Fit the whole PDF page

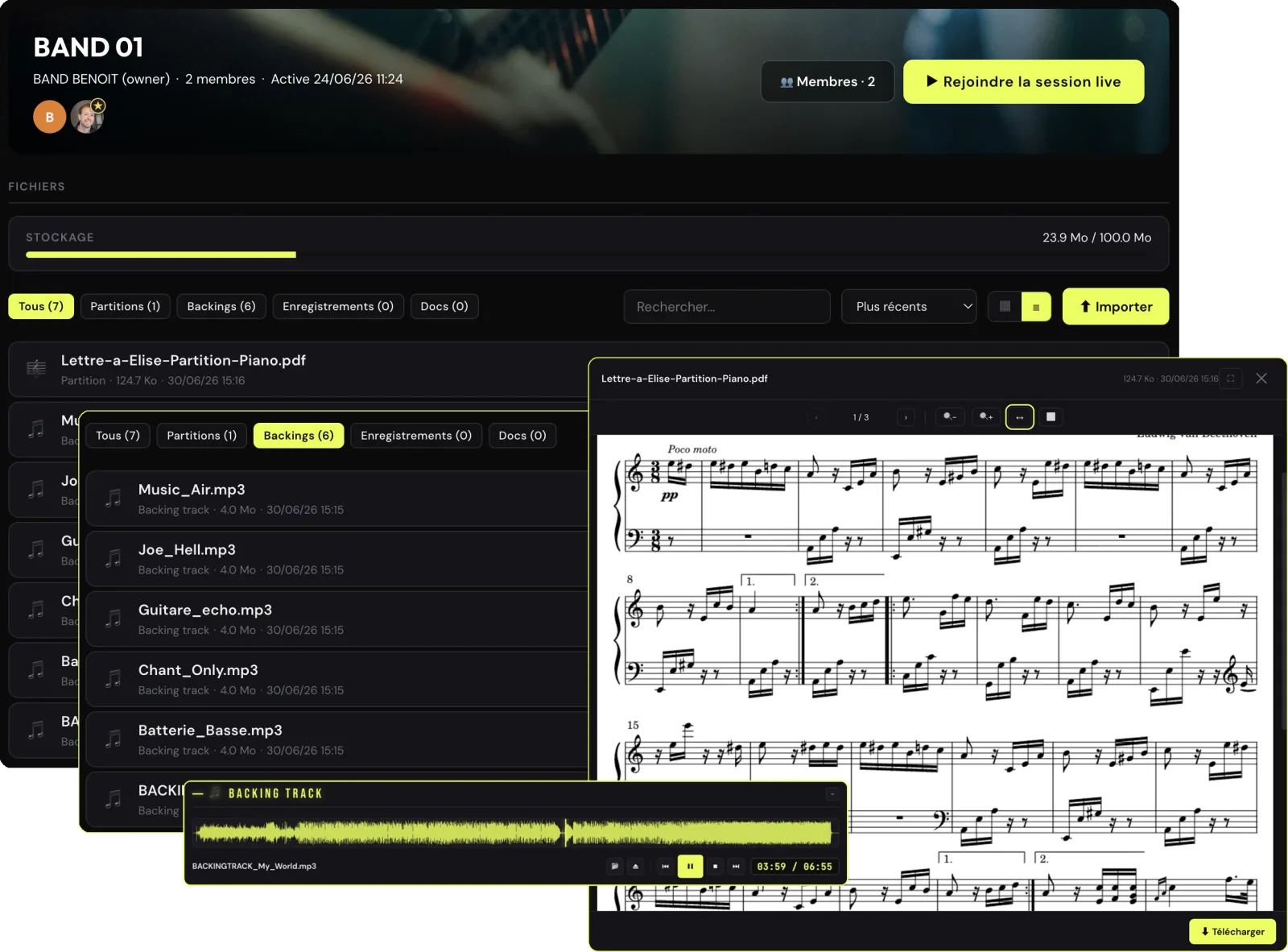point(1051,417)
